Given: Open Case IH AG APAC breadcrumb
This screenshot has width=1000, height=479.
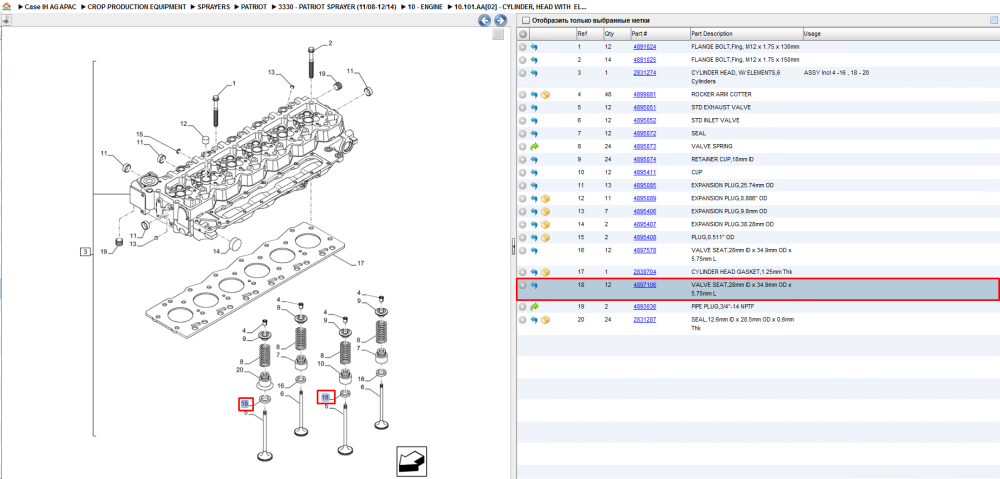Looking at the screenshot, I should click(50, 6).
